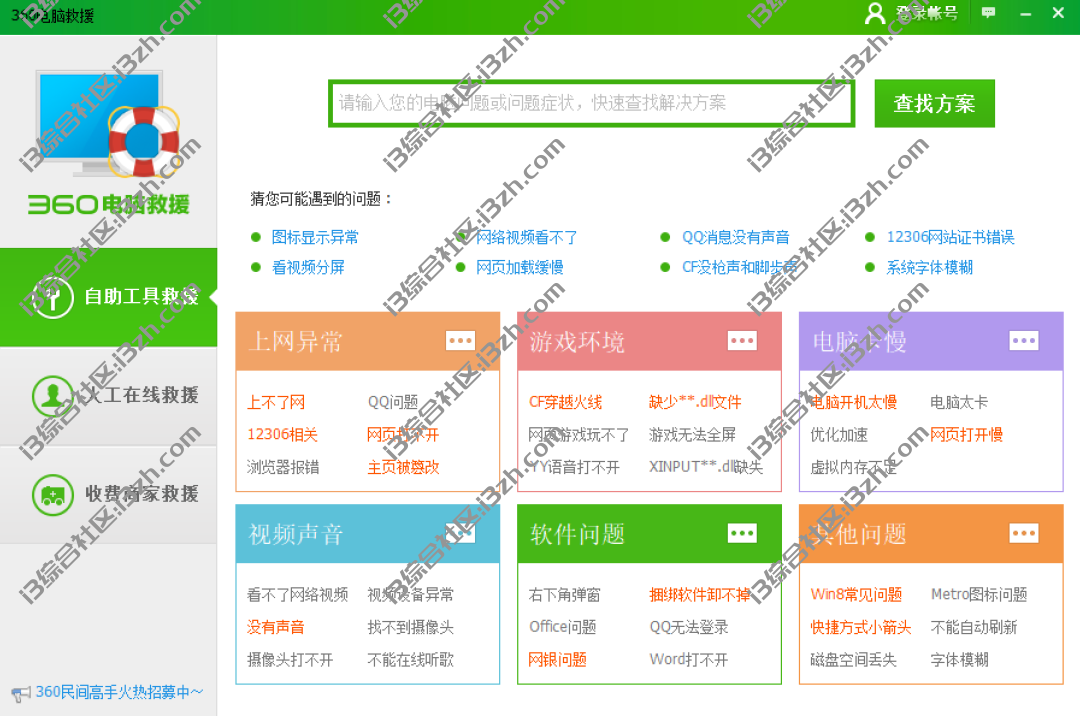Open QQ问题 in 上网异常 card
1080x716 pixels.
[x=393, y=402]
